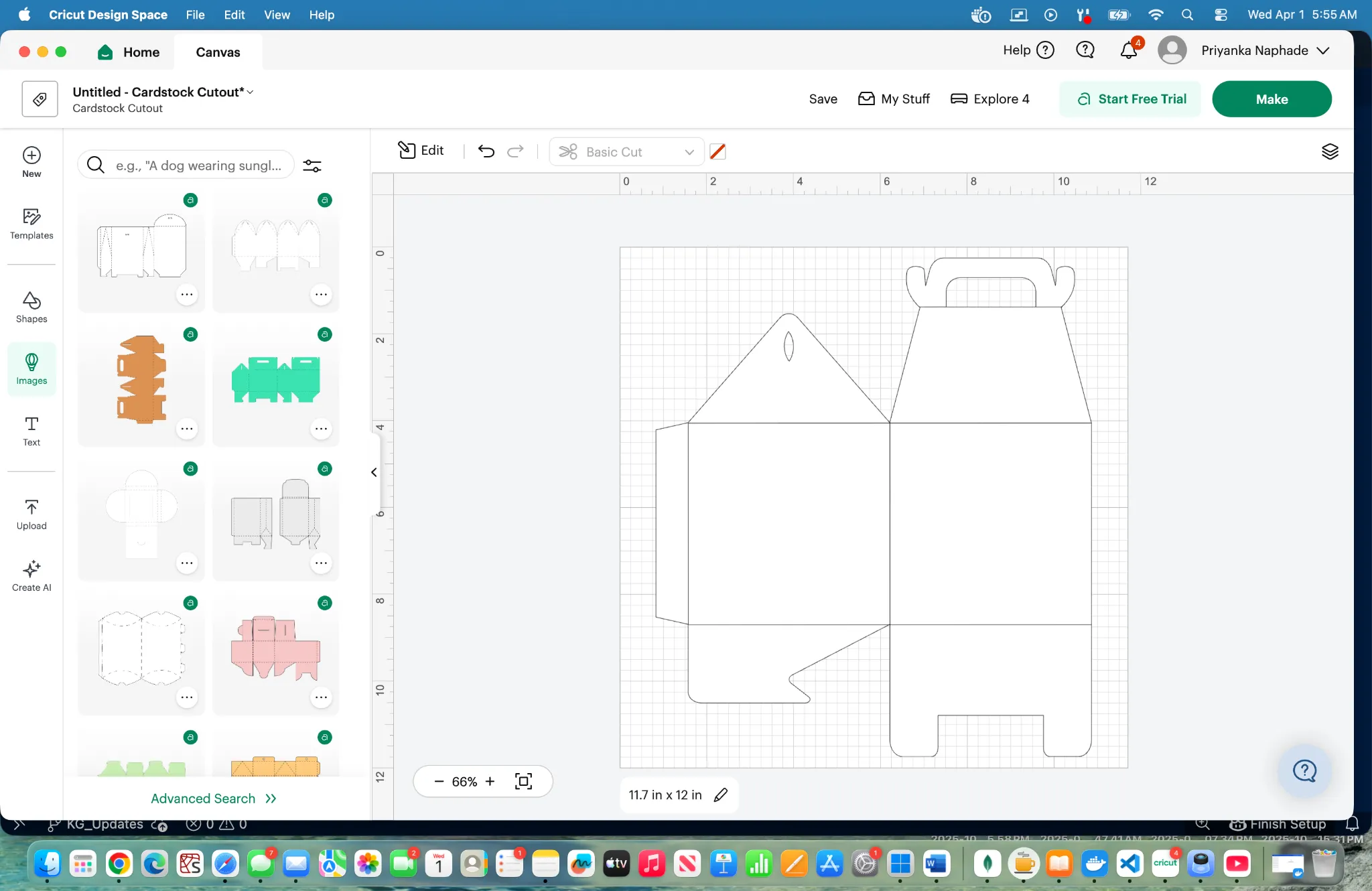The height and width of the screenshot is (891, 1372).
Task: Collapse the images side panel
Action: click(x=374, y=472)
